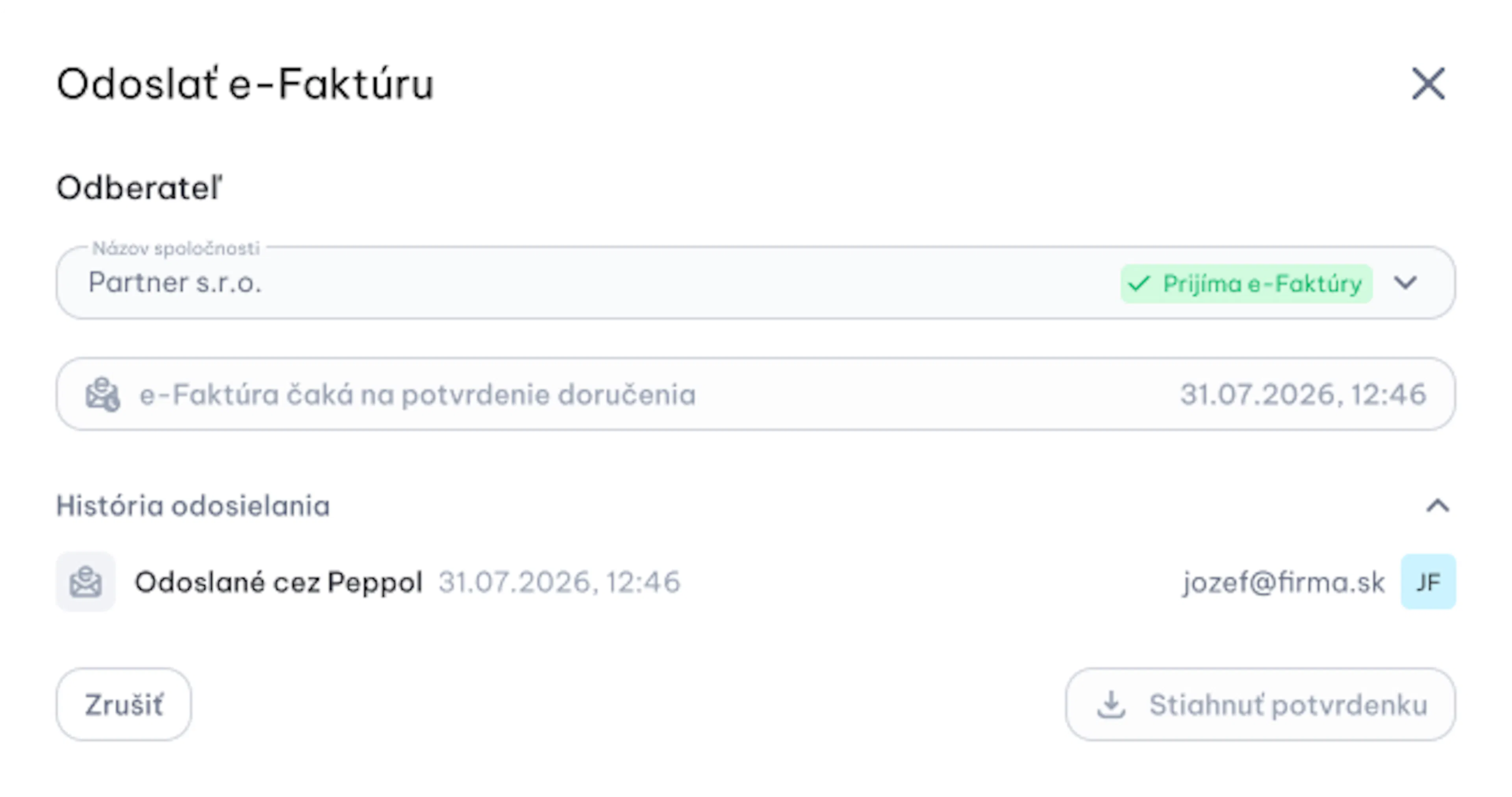Click the pending delivery envelope icon
1512x797 pixels.
click(x=103, y=394)
